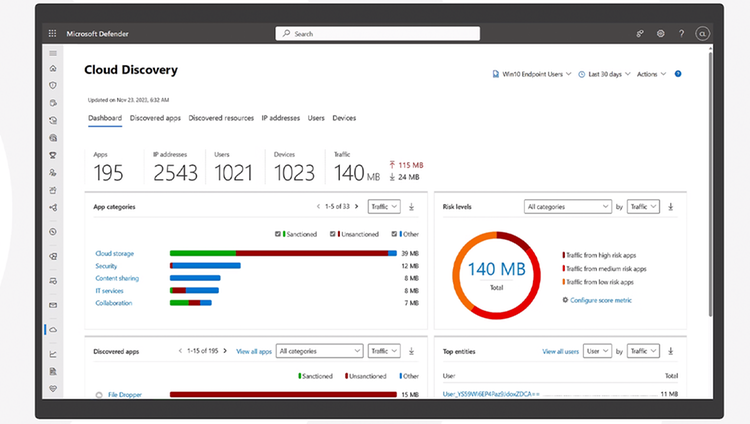Open the File Dropper app link

pos(125,395)
